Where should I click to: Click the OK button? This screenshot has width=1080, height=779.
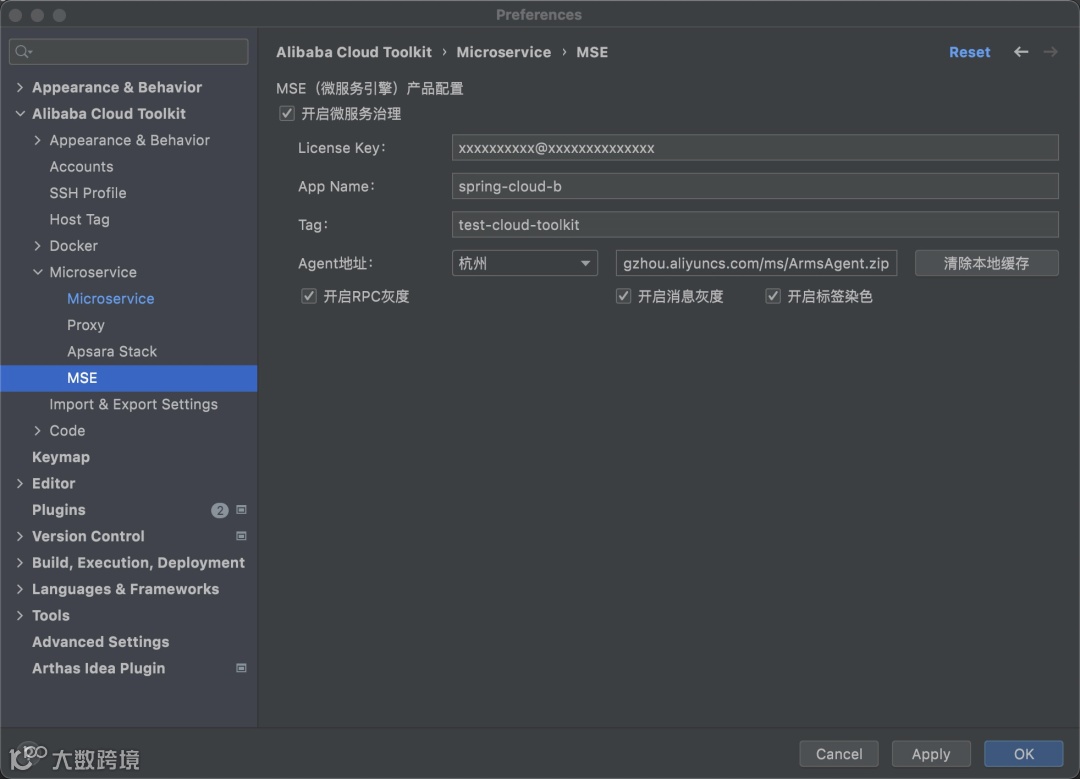(1024, 754)
